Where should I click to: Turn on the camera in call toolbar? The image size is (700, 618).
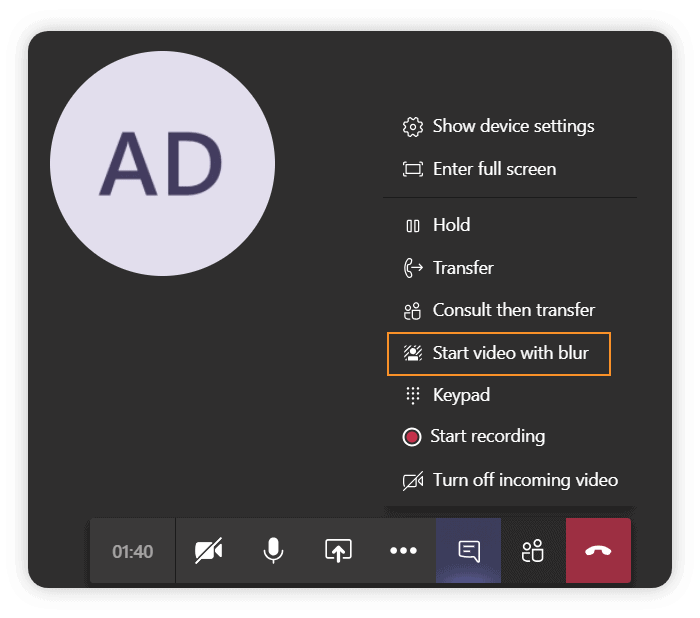tap(208, 551)
